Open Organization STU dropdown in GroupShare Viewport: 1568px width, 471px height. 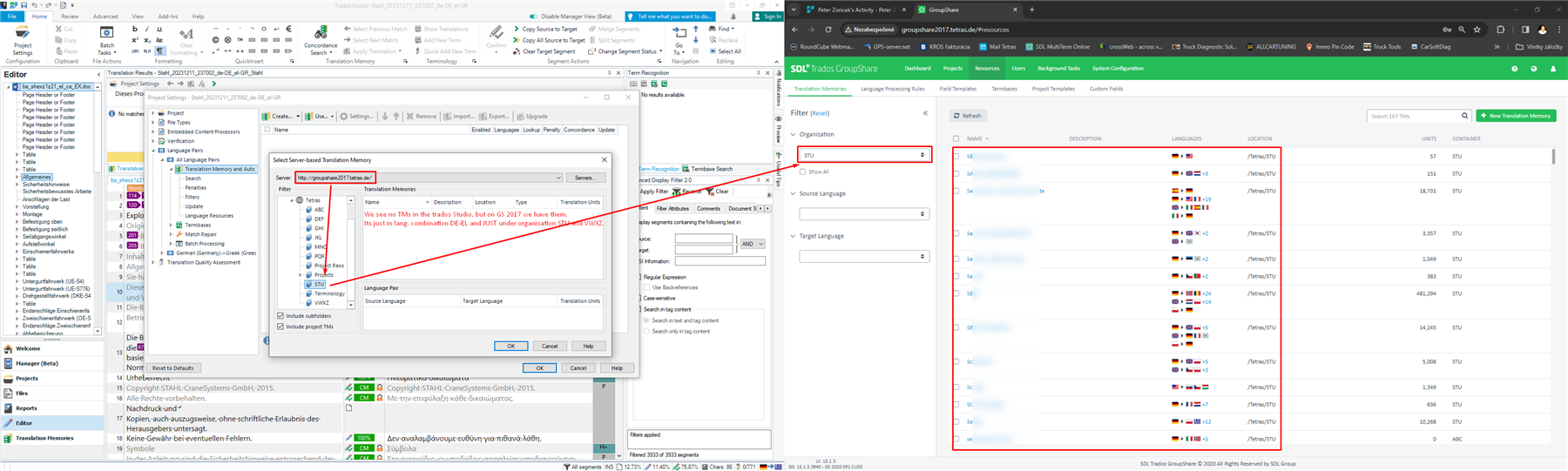pos(864,155)
